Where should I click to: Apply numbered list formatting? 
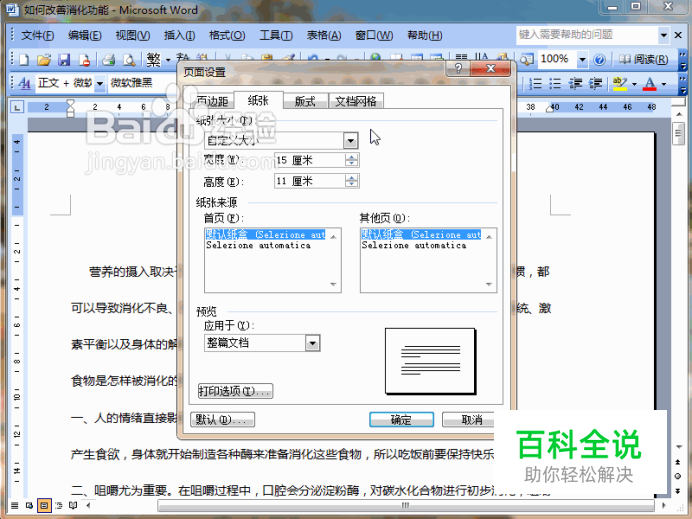535,83
